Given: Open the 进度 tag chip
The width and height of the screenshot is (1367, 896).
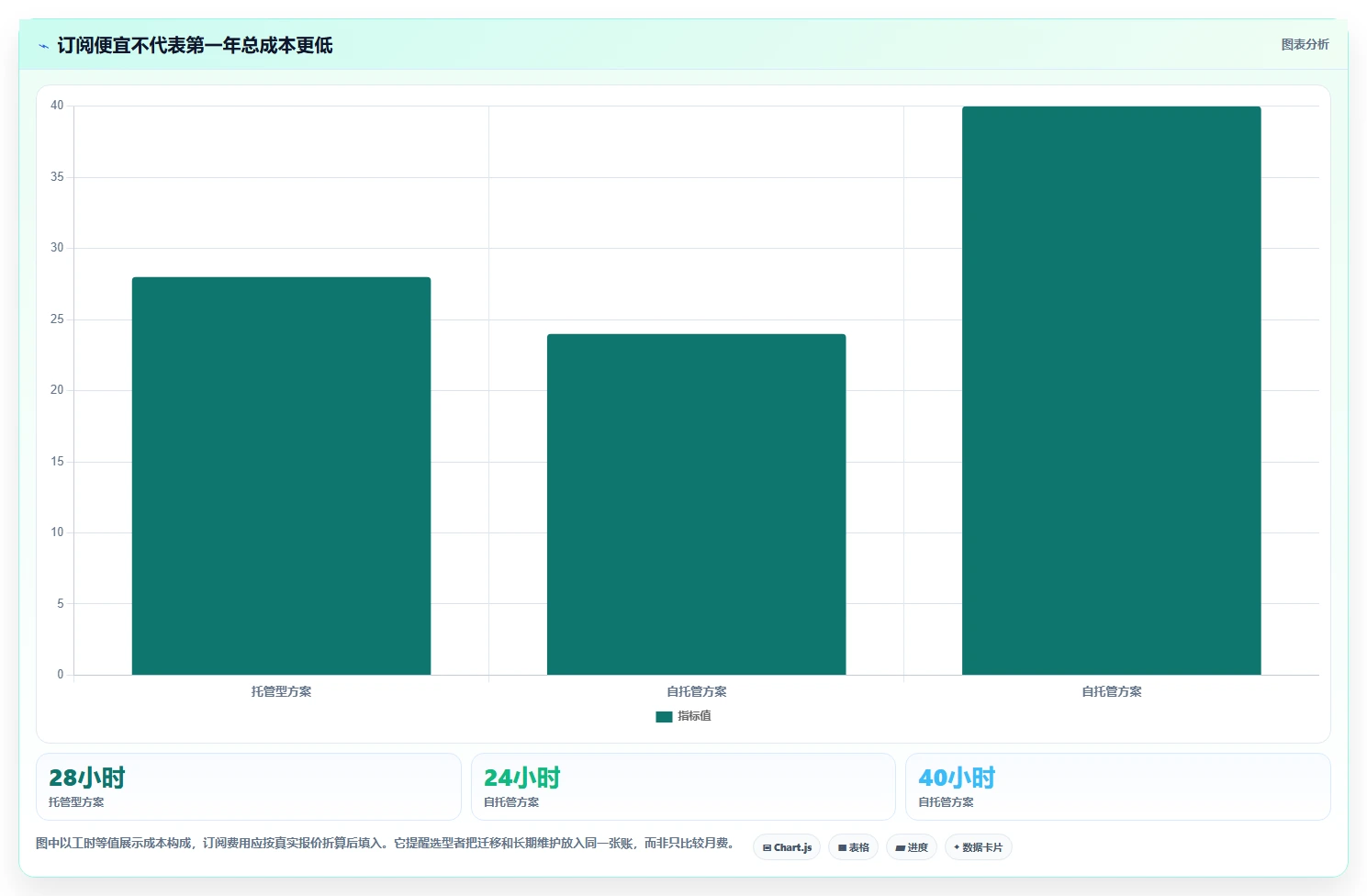Looking at the screenshot, I should pyautogui.click(x=911, y=847).
